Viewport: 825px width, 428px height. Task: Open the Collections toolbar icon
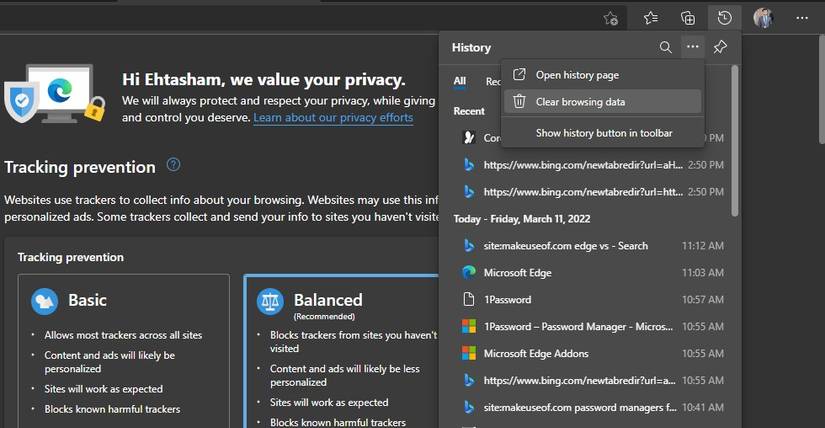[x=688, y=18]
